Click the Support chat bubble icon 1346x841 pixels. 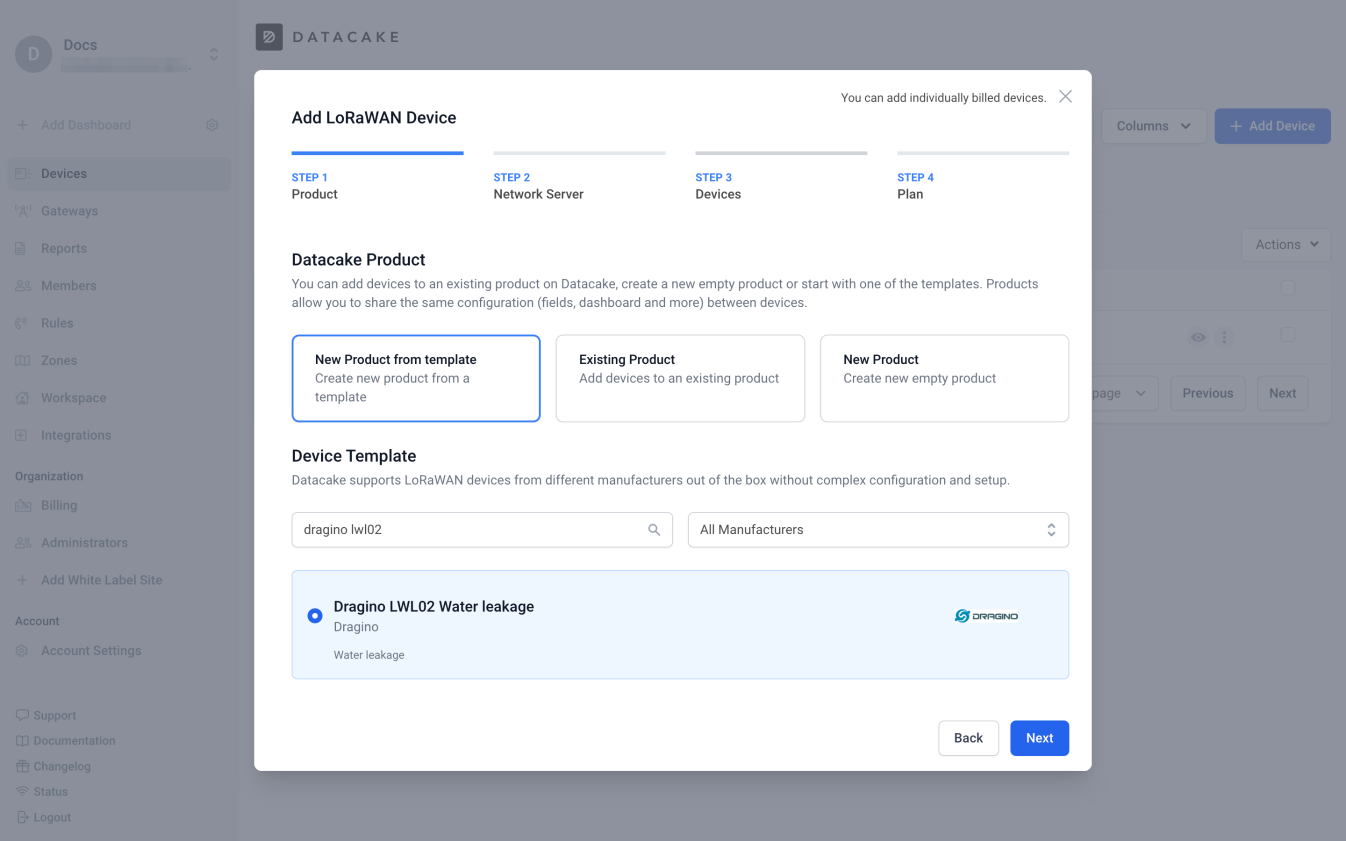(x=22, y=716)
